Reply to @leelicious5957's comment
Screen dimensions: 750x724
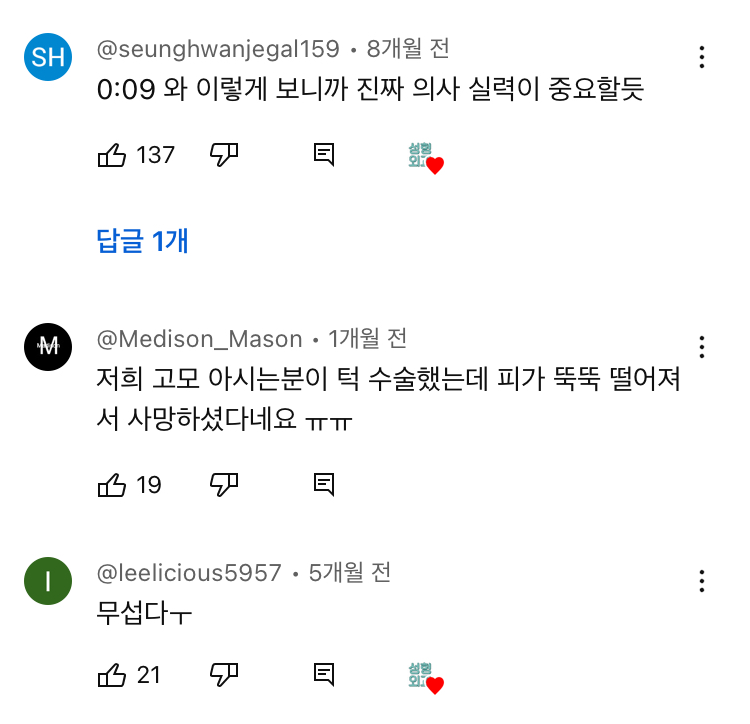pyautogui.click(x=323, y=675)
